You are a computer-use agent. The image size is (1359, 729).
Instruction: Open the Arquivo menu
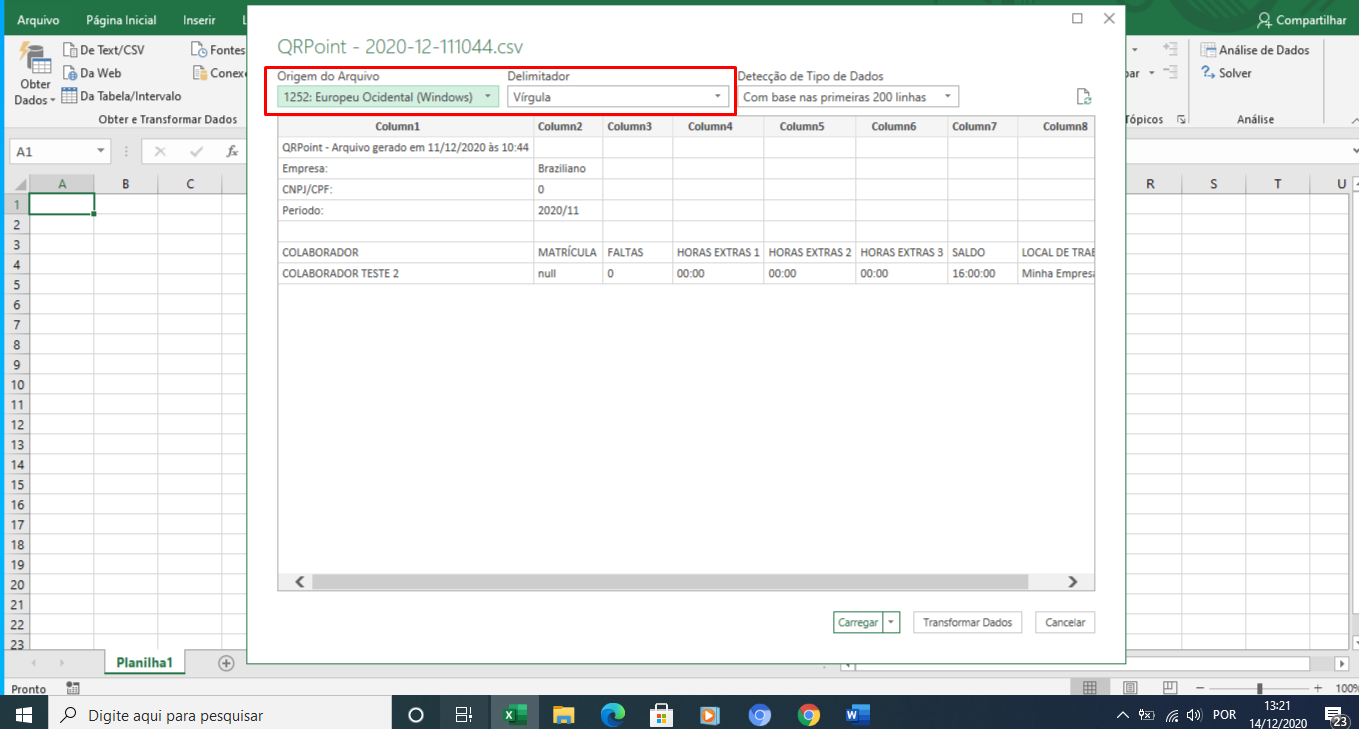tap(38, 20)
